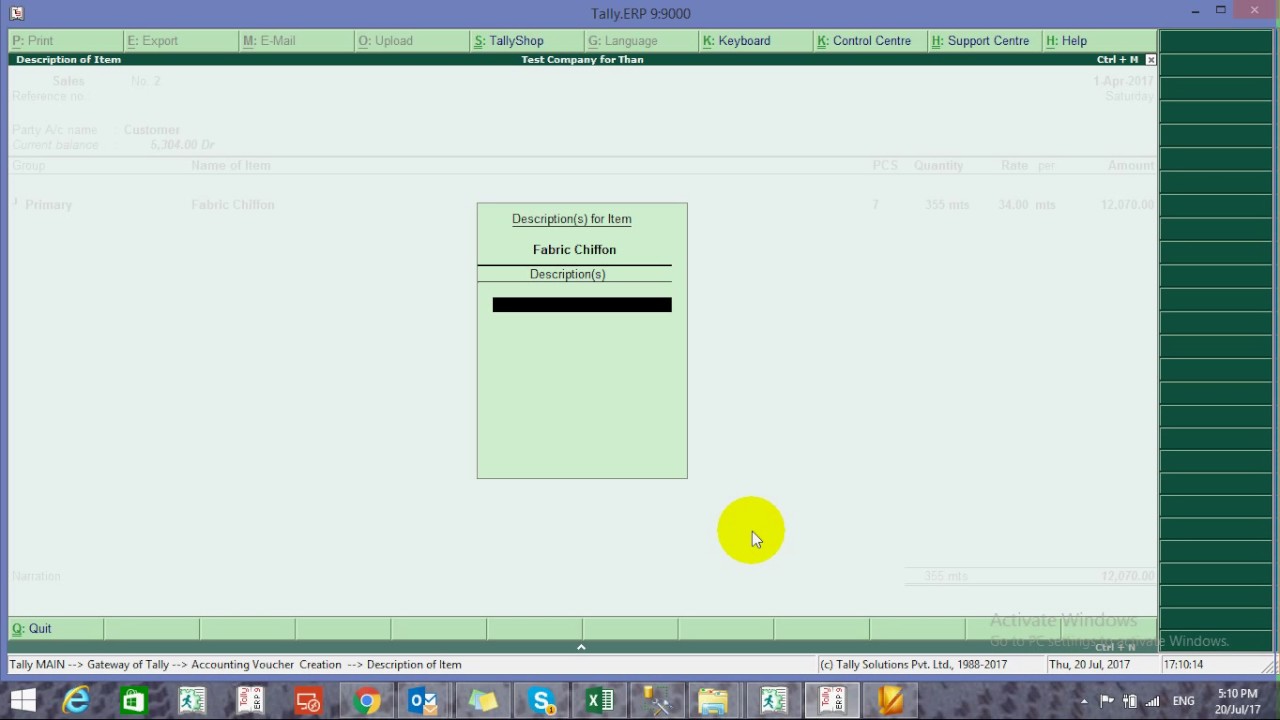Screen dimensions: 1280x720
Task: Expand the calculator panel caret arrow
Action: (581, 647)
